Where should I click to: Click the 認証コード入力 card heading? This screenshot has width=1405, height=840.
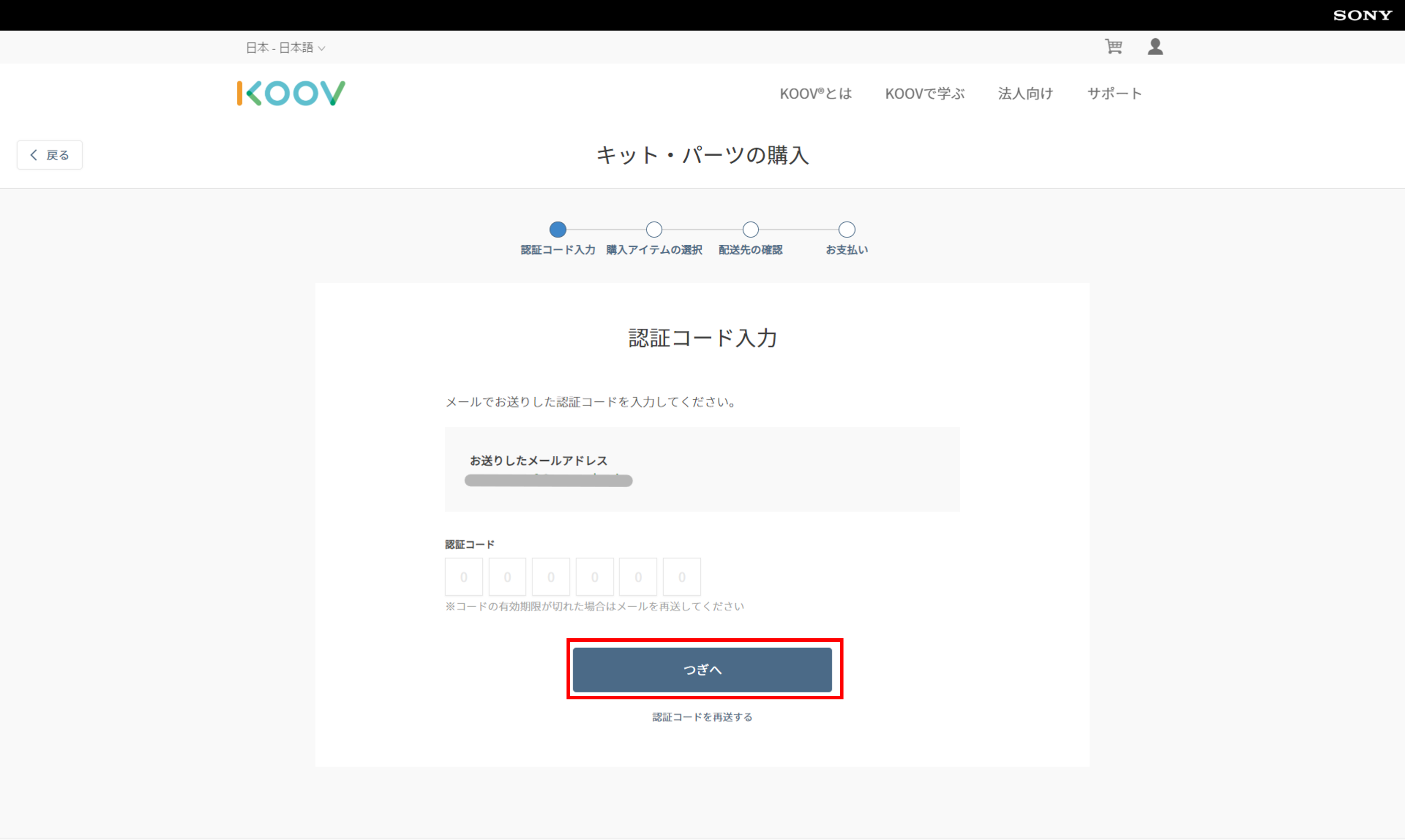[702, 338]
